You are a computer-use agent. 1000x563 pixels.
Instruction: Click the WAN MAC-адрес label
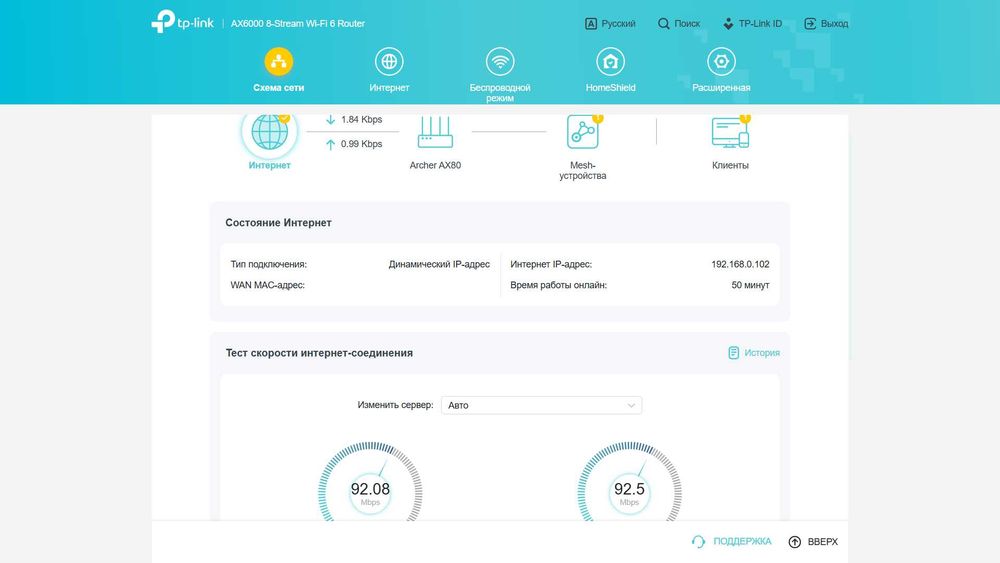267,285
